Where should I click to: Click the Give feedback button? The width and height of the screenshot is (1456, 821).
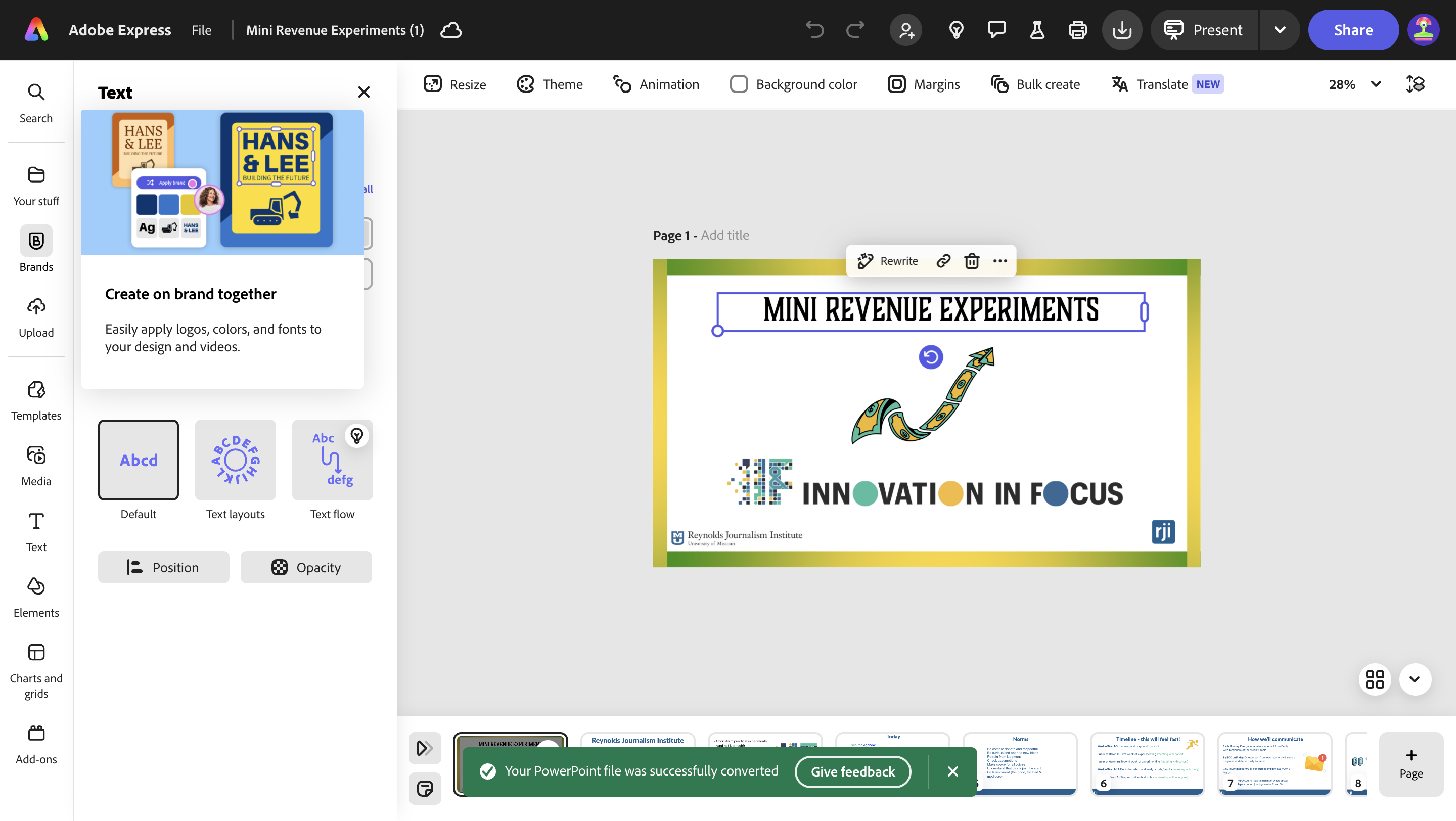852,771
